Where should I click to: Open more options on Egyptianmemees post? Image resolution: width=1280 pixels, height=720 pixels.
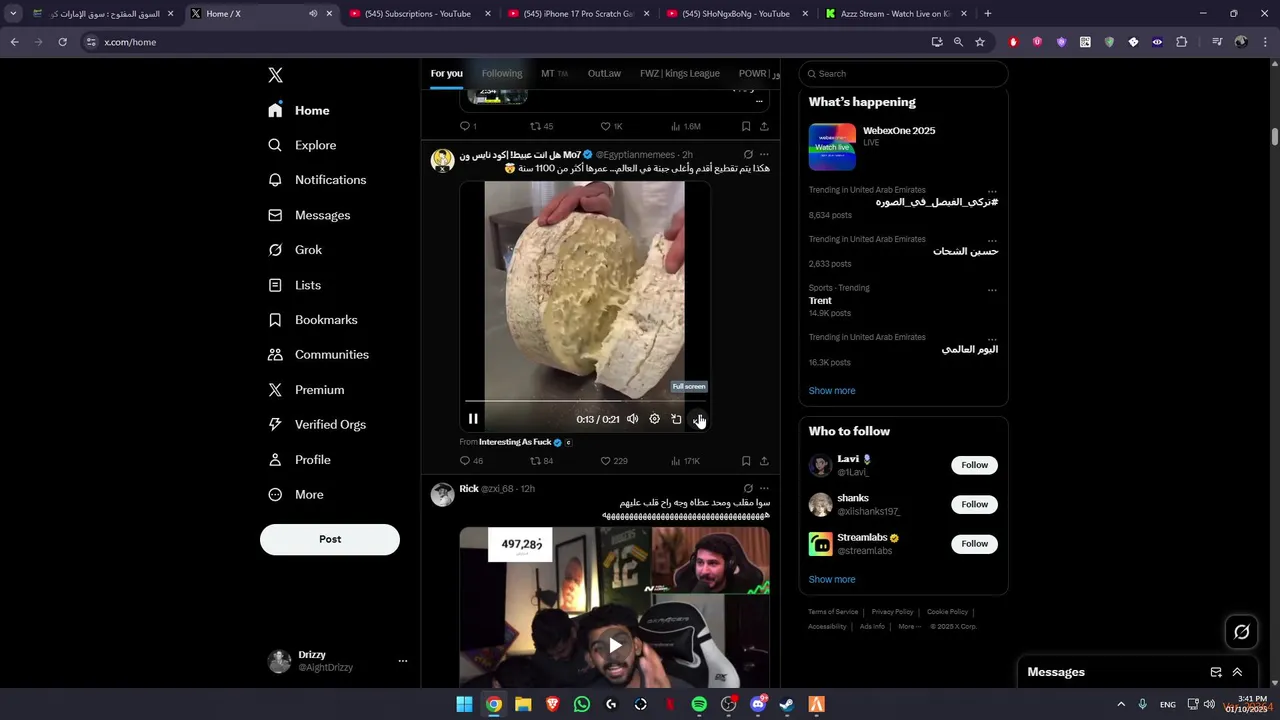[764, 155]
